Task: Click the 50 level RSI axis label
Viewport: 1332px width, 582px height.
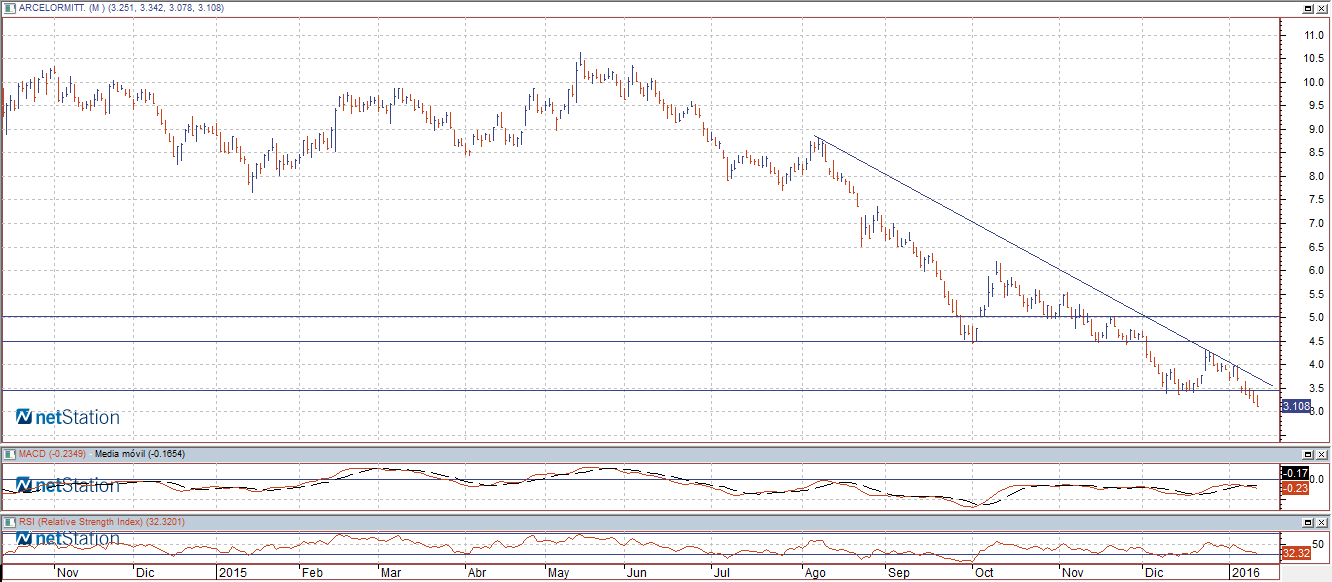Action: 1316,543
